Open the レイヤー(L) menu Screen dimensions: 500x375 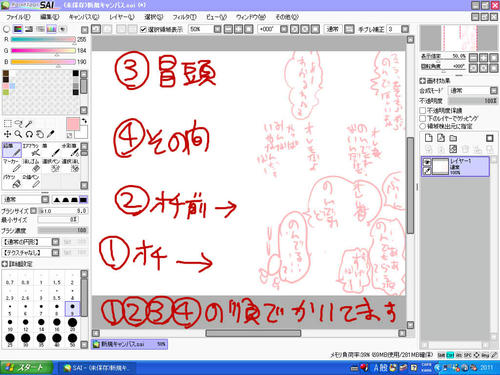pyautogui.click(x=122, y=17)
